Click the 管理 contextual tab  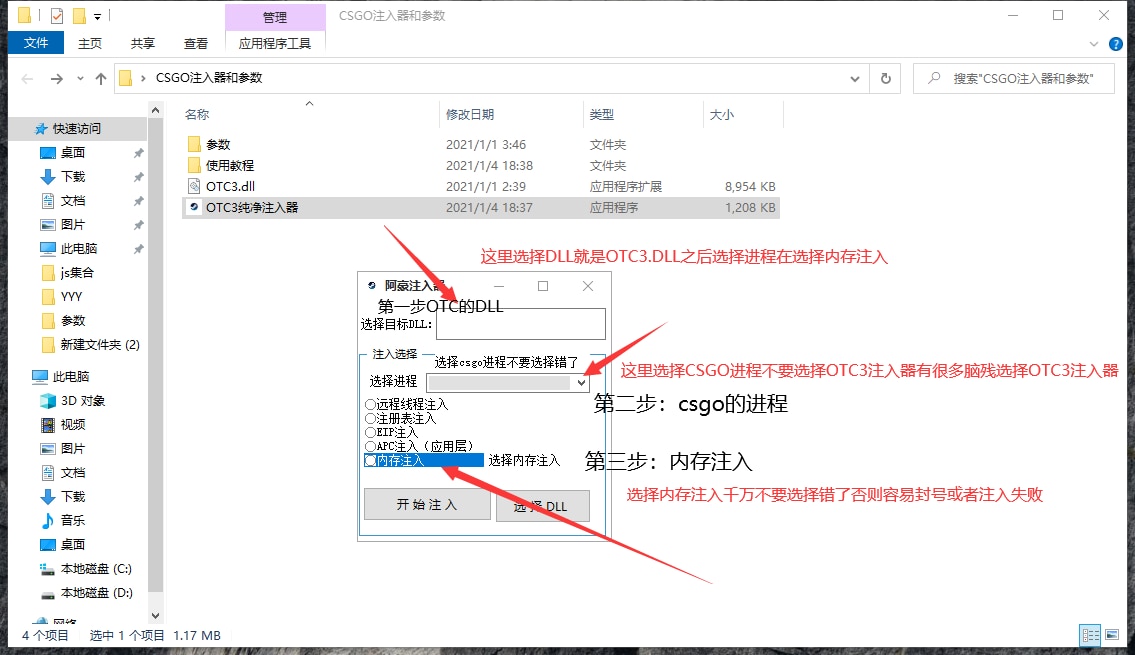pos(275,17)
